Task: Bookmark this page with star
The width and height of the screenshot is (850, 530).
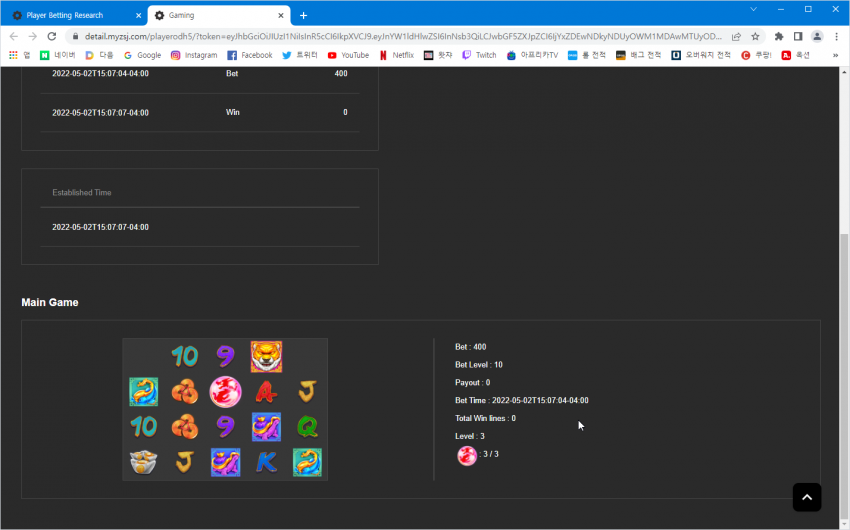Action: click(755, 36)
